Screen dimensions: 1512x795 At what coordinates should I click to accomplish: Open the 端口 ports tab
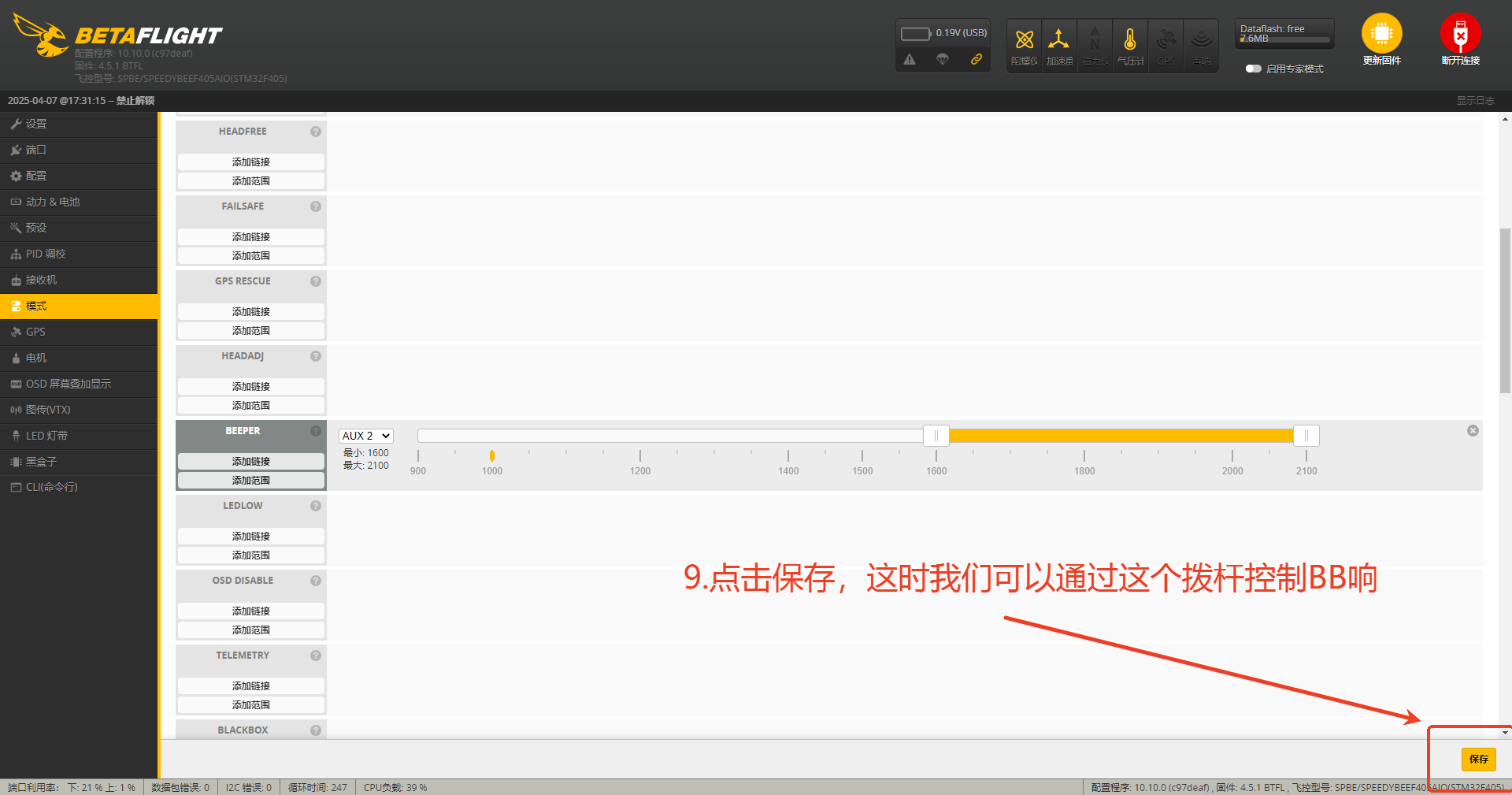click(79, 150)
